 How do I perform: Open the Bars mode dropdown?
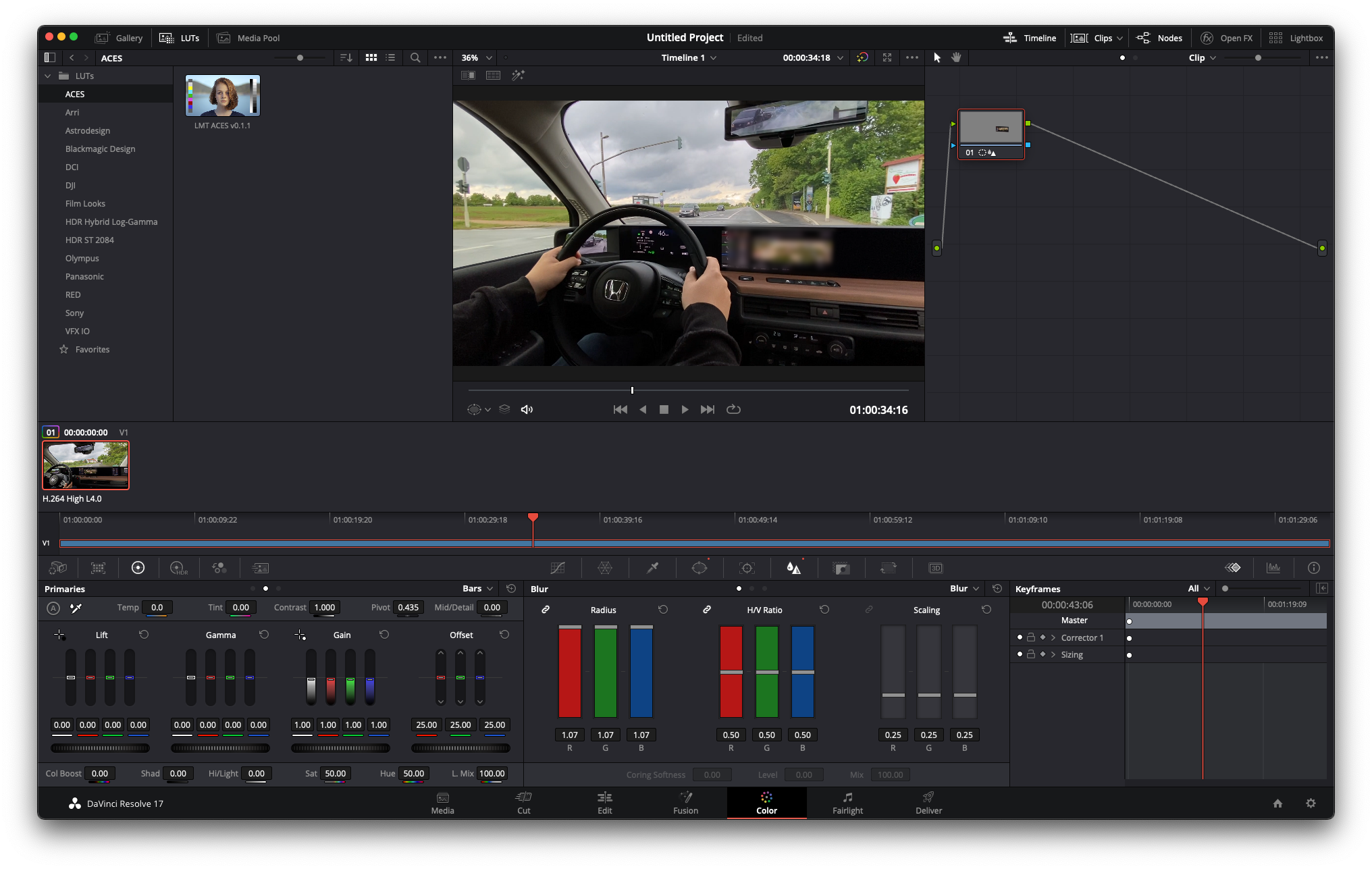477,589
